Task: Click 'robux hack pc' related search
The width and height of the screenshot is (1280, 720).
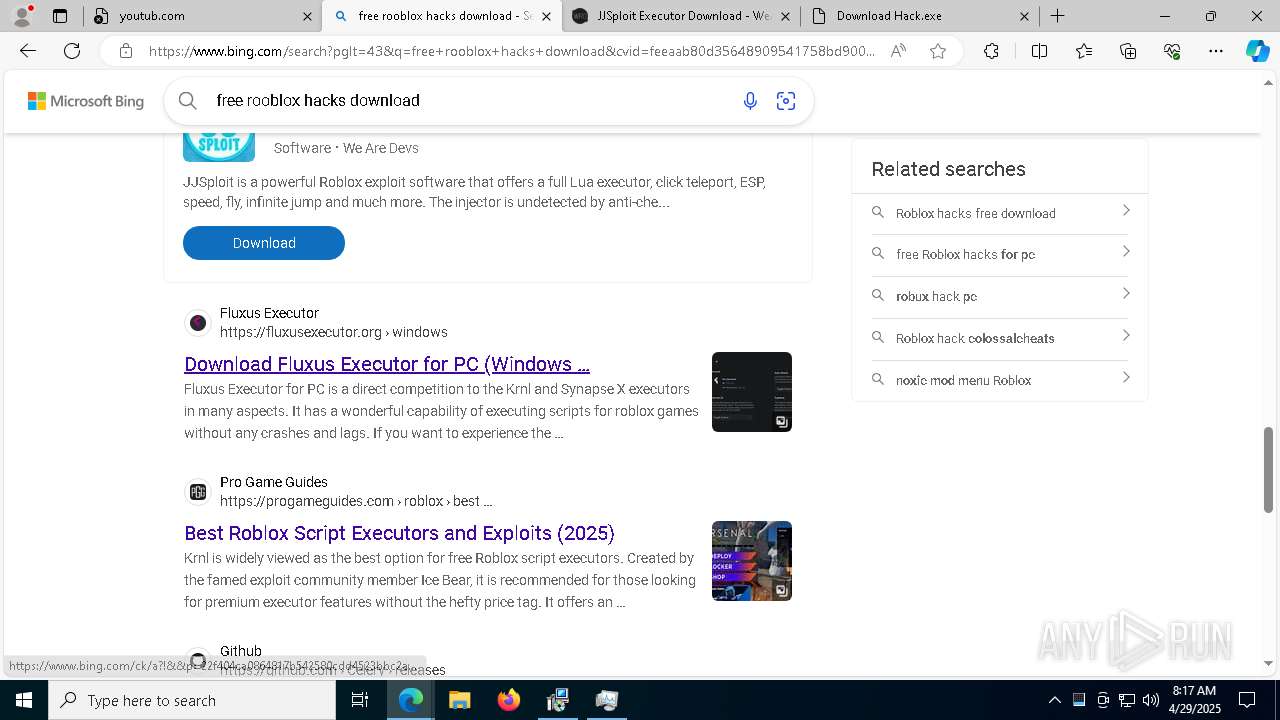Action: [x=937, y=296]
